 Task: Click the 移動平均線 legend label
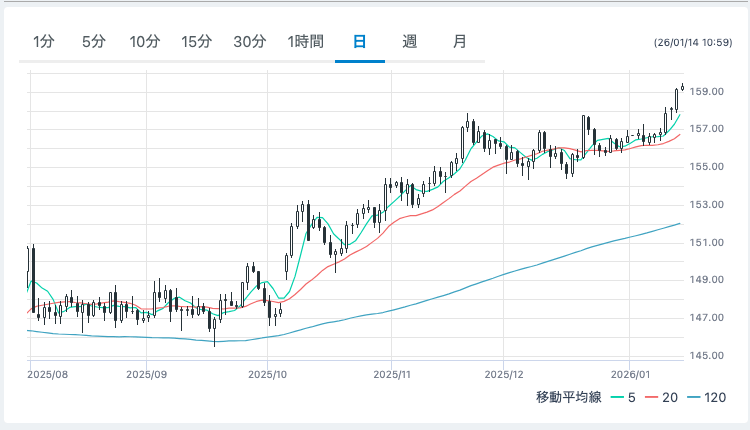coord(568,398)
